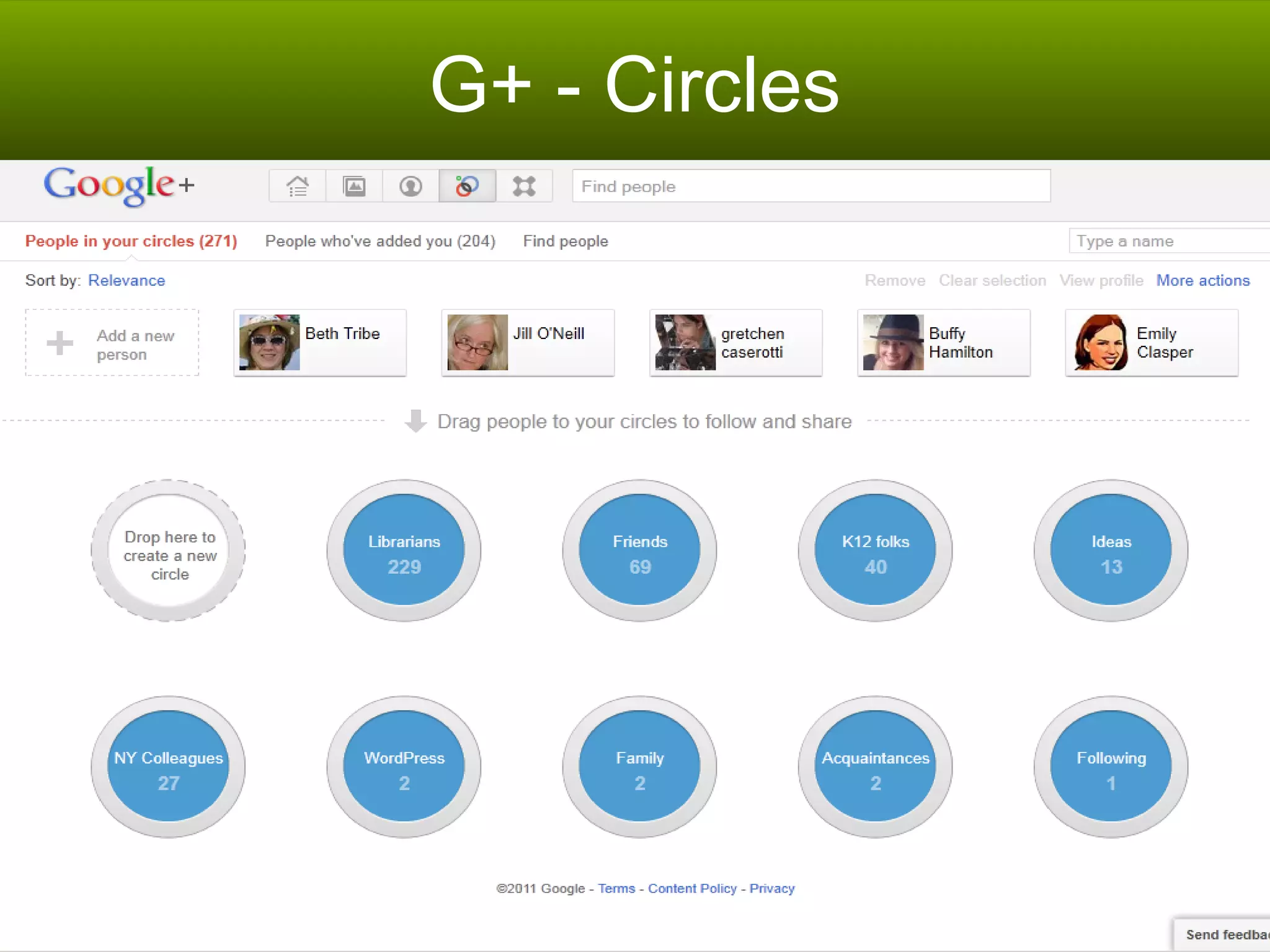
Task: Select the Acquaintances circle
Action: [876, 767]
